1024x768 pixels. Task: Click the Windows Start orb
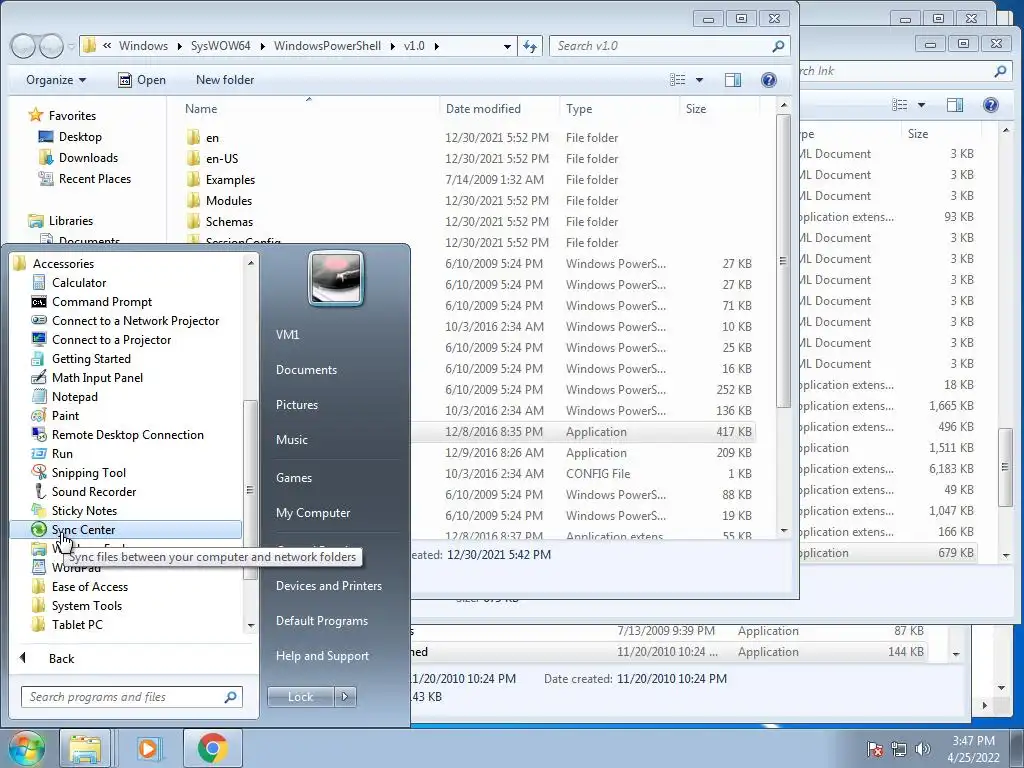pos(26,748)
